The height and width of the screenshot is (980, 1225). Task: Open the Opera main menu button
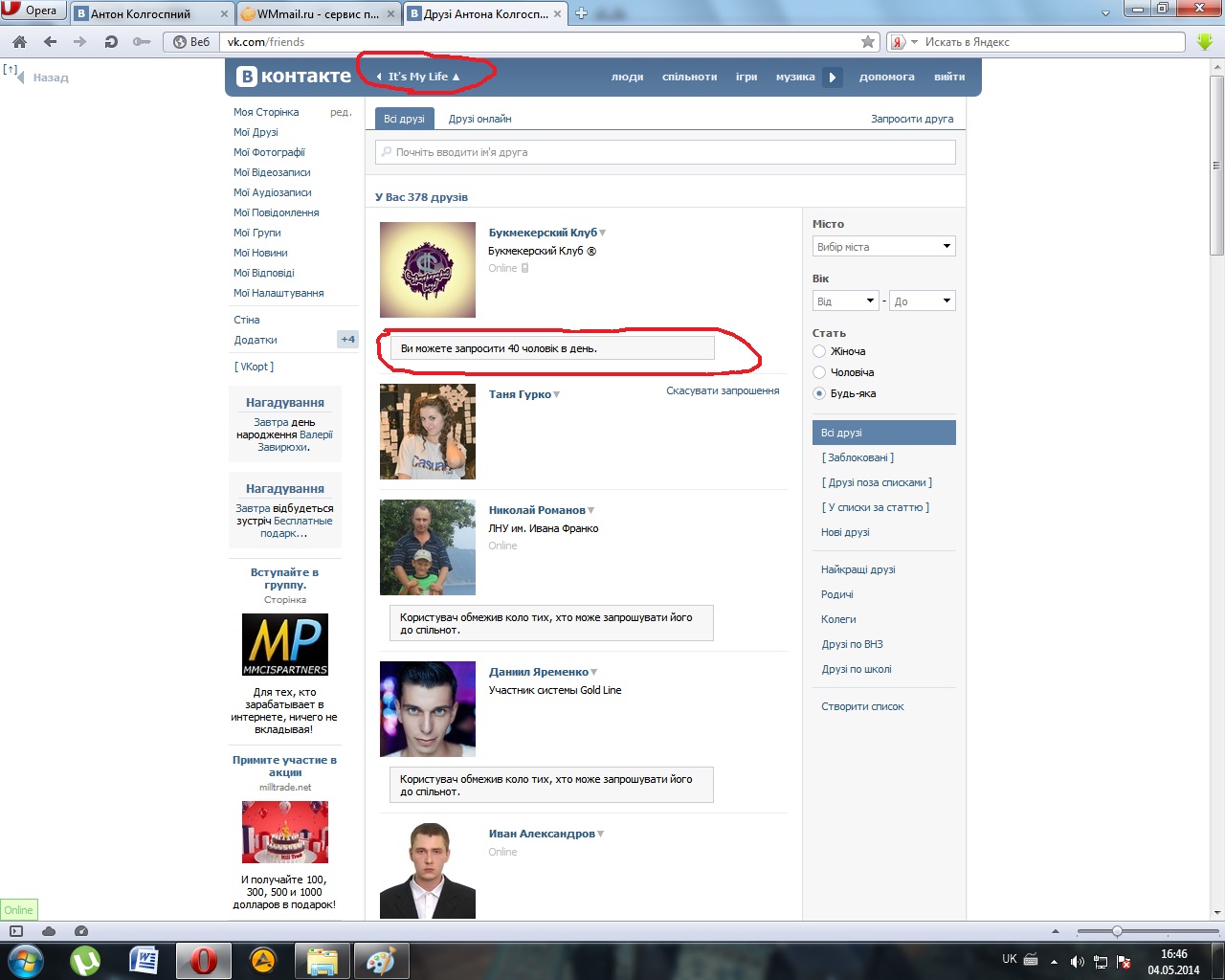(x=33, y=11)
